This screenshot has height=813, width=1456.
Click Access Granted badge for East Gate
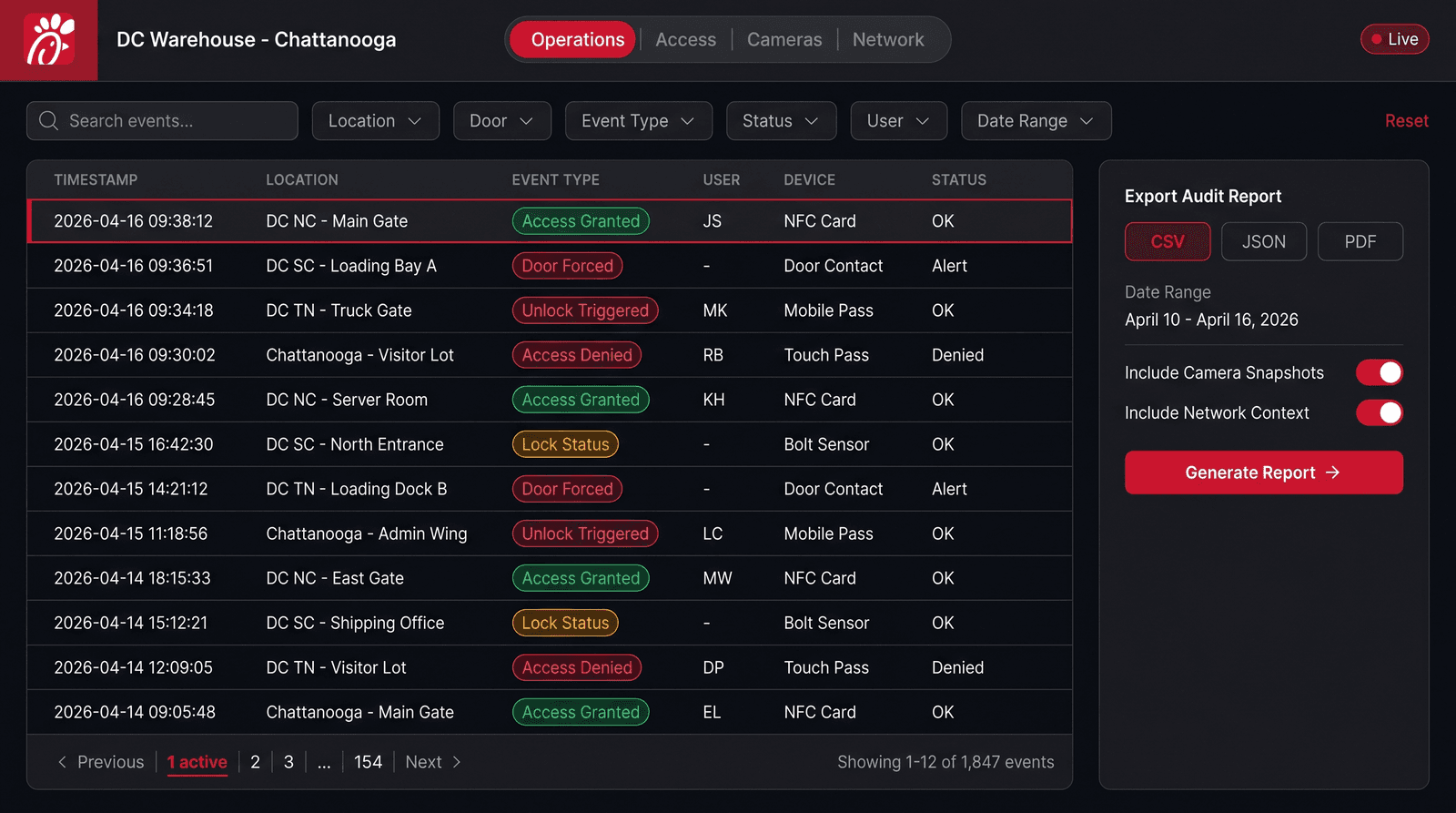tap(581, 578)
